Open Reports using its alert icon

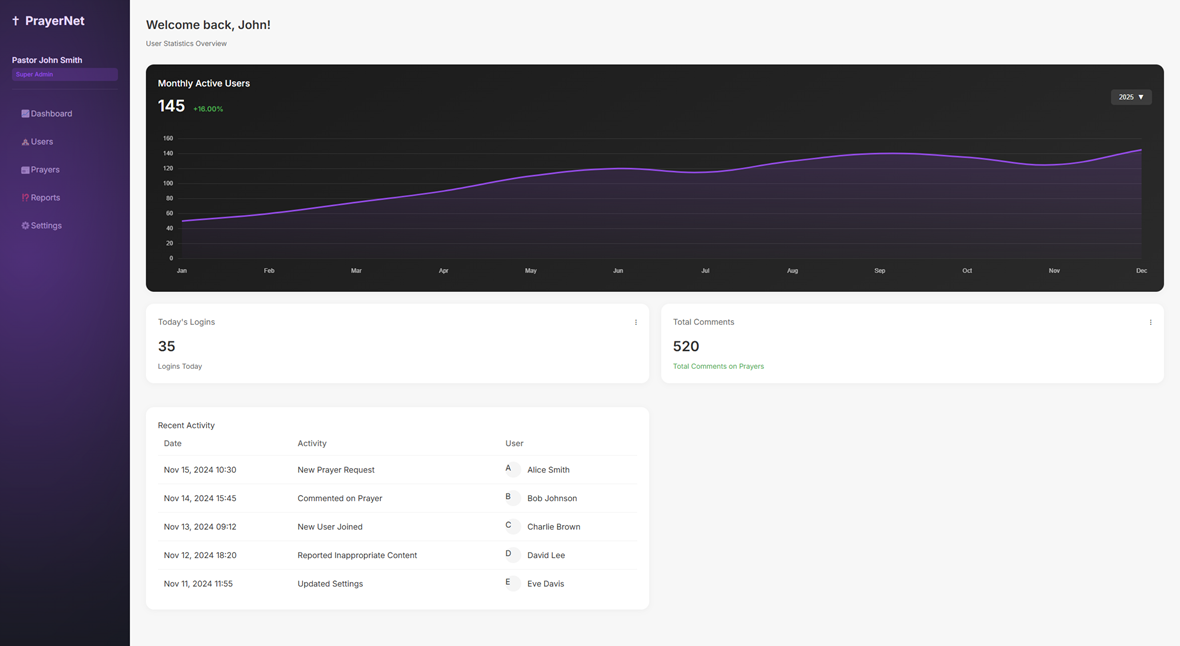click(x=24, y=197)
